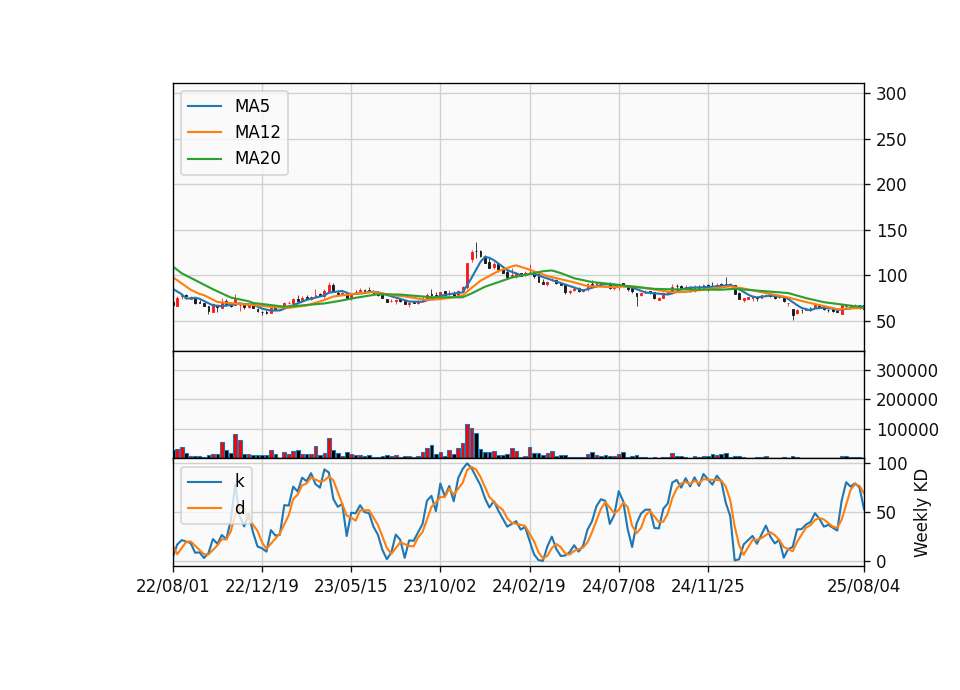This screenshot has width=960, height=690.
Task: Click the MA20 legend label
Action: pos(257,158)
